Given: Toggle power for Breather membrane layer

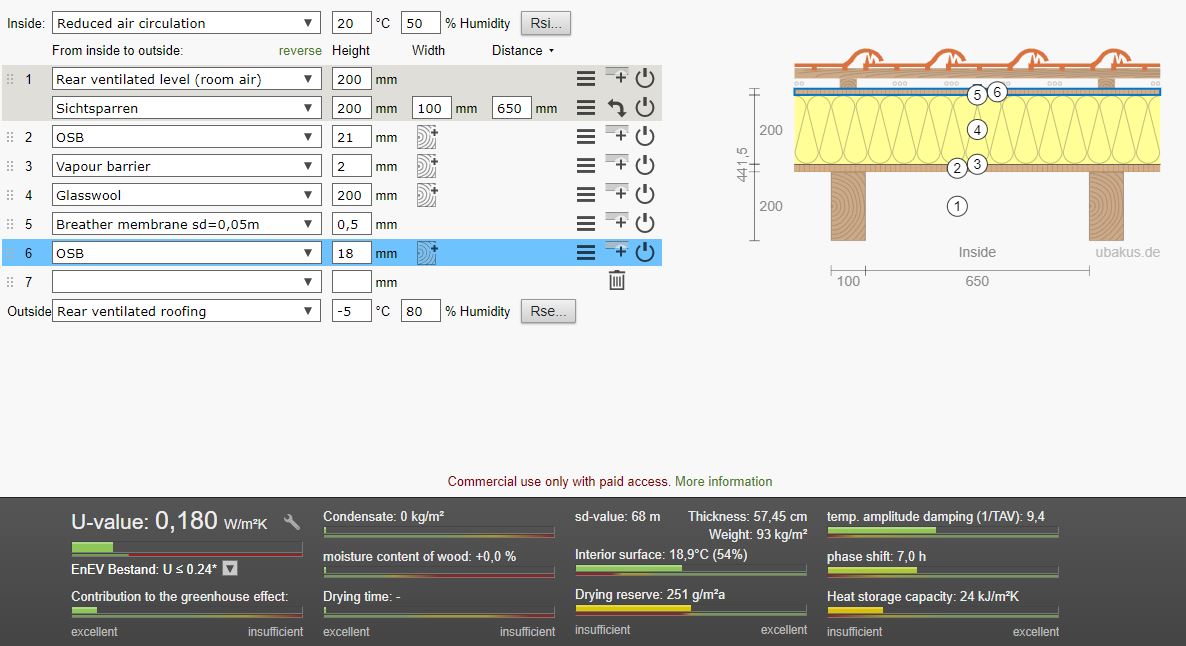Looking at the screenshot, I should (x=645, y=224).
